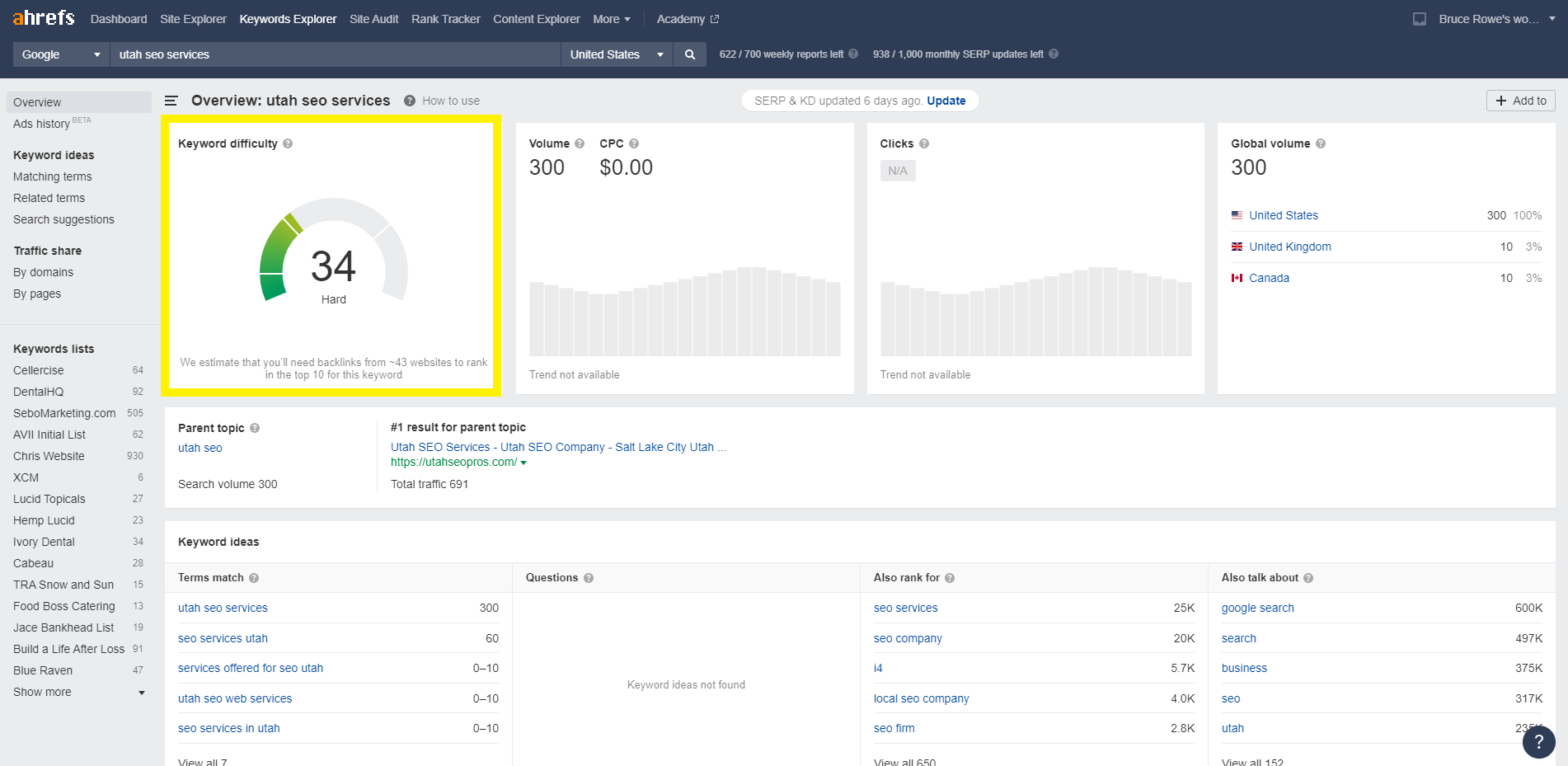This screenshot has width=1568, height=766.
Task: Open the help question mark bubble
Action: point(1538,741)
